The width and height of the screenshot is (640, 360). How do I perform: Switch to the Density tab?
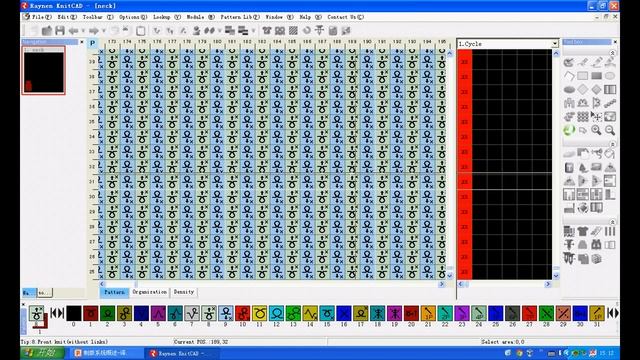(x=184, y=292)
